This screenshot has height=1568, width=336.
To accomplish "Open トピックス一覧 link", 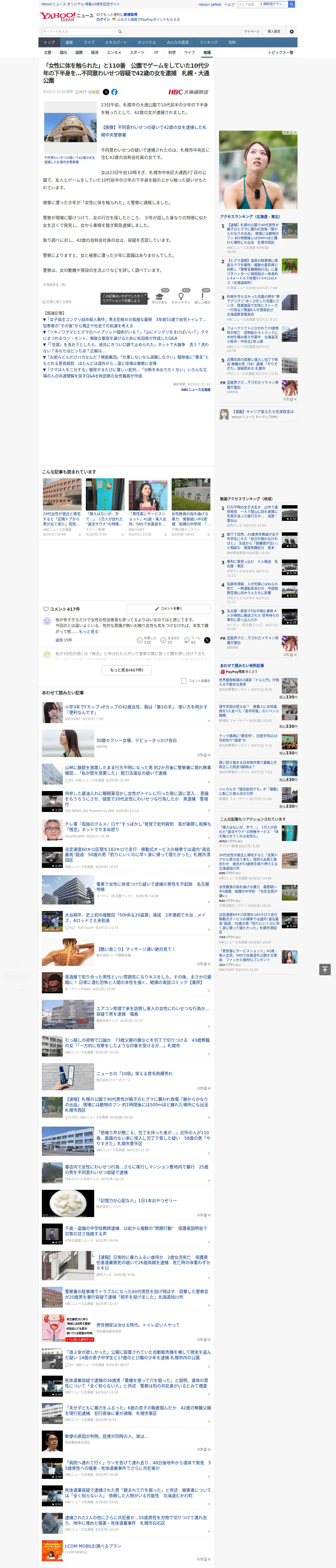I will (x=281, y=52).
